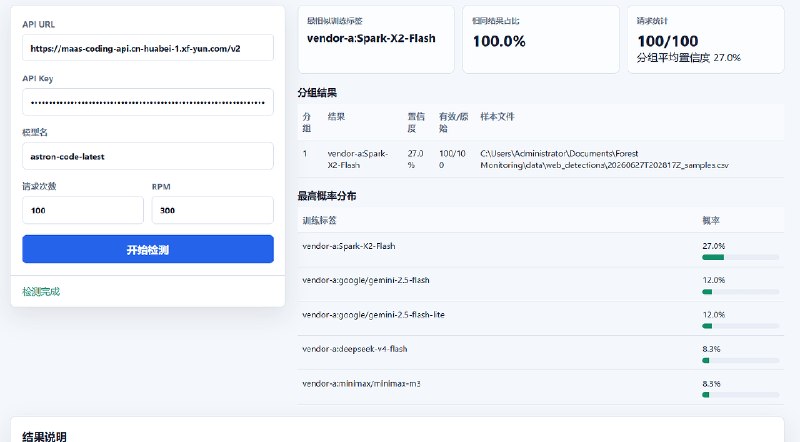Viewport: 800px width, 442px height.
Task: Click the 样本文件 column header
Action: click(x=497, y=117)
